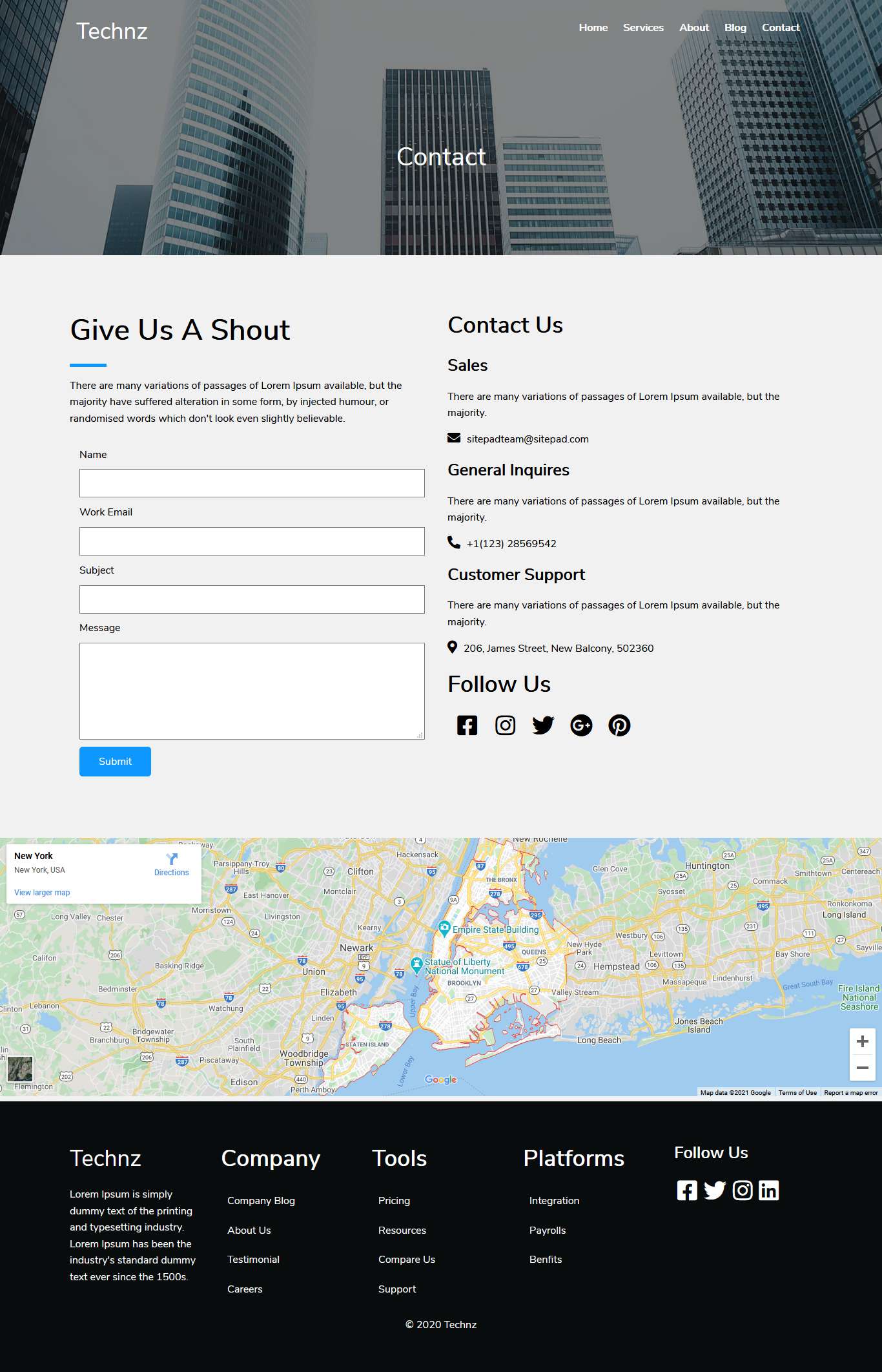Open Careers footer link
Image resolution: width=882 pixels, height=1372 pixels.
pos(245,1289)
